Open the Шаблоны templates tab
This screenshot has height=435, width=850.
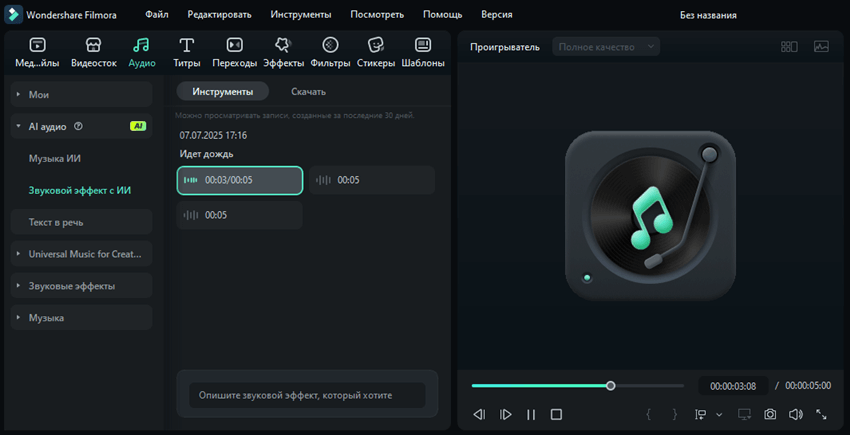[x=423, y=53]
